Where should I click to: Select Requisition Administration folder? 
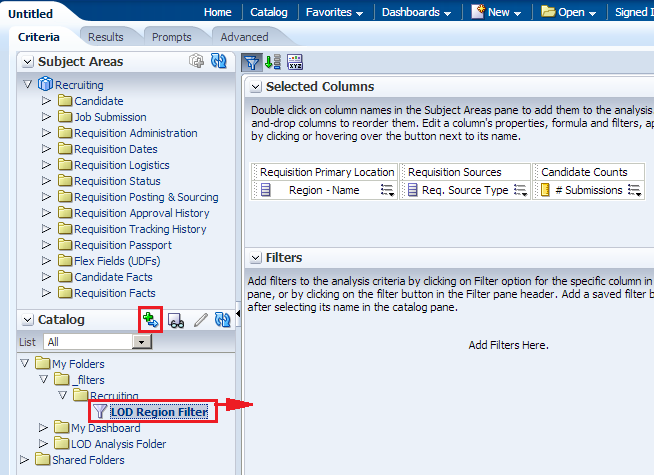pos(136,133)
